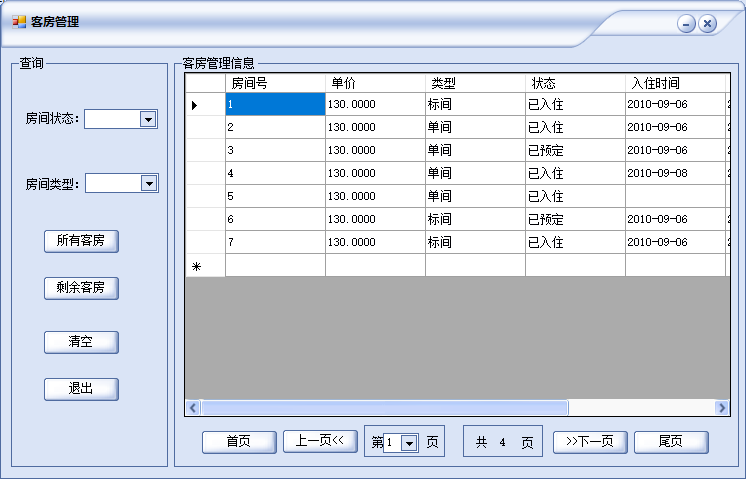
Task: Click 单间 type cell of room 2
Action: [475, 127]
